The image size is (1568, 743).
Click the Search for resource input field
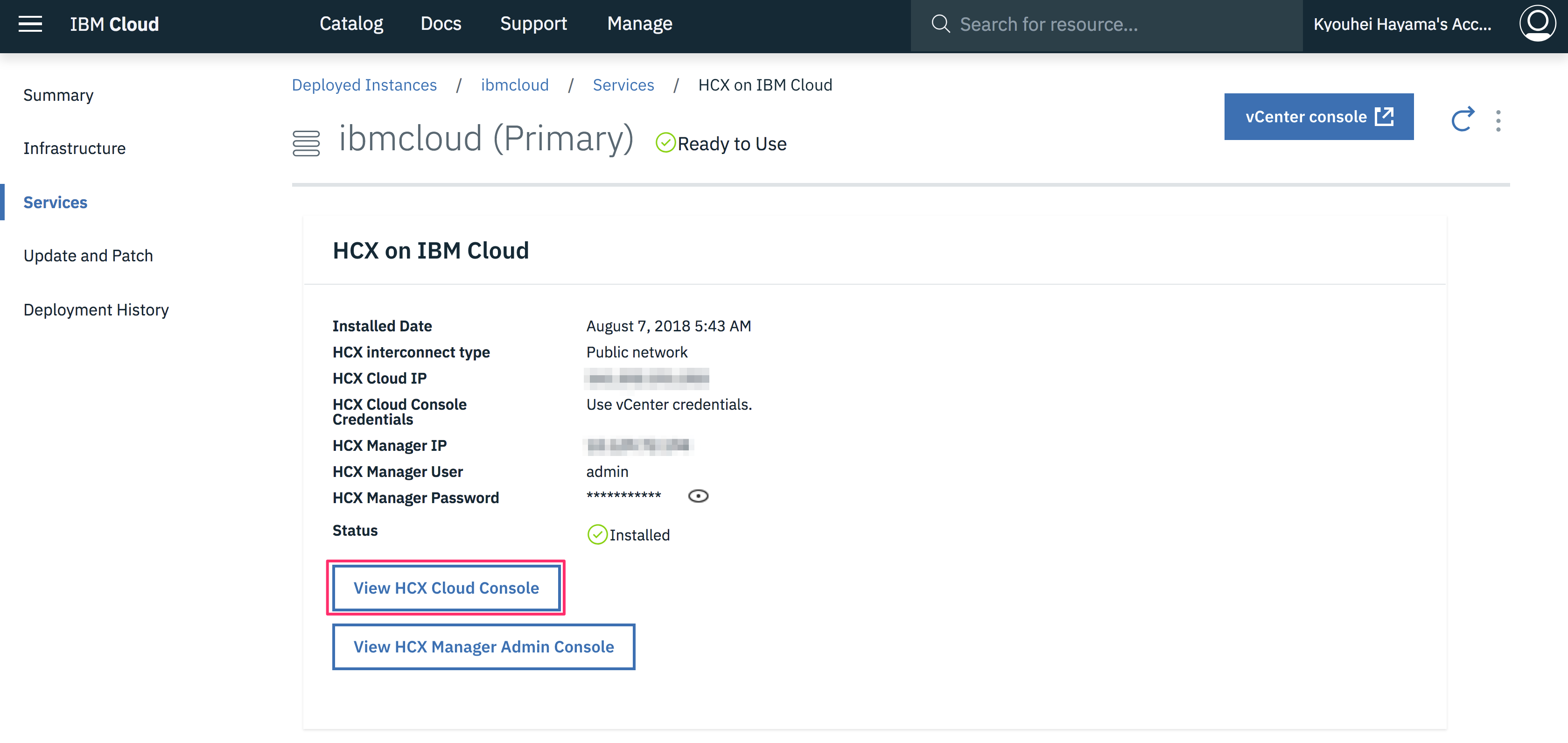(x=1096, y=24)
